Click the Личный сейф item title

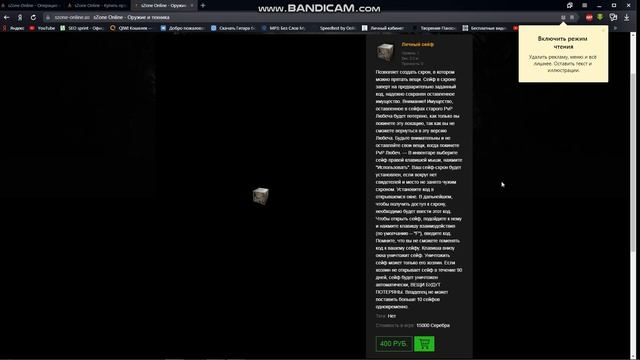pyautogui.click(x=418, y=44)
